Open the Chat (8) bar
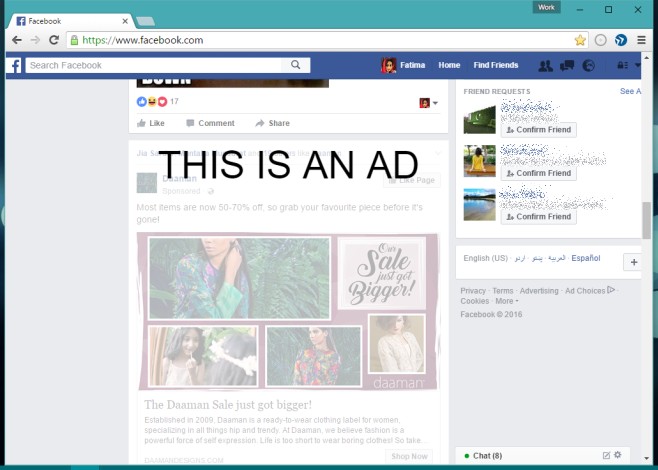 [543, 456]
